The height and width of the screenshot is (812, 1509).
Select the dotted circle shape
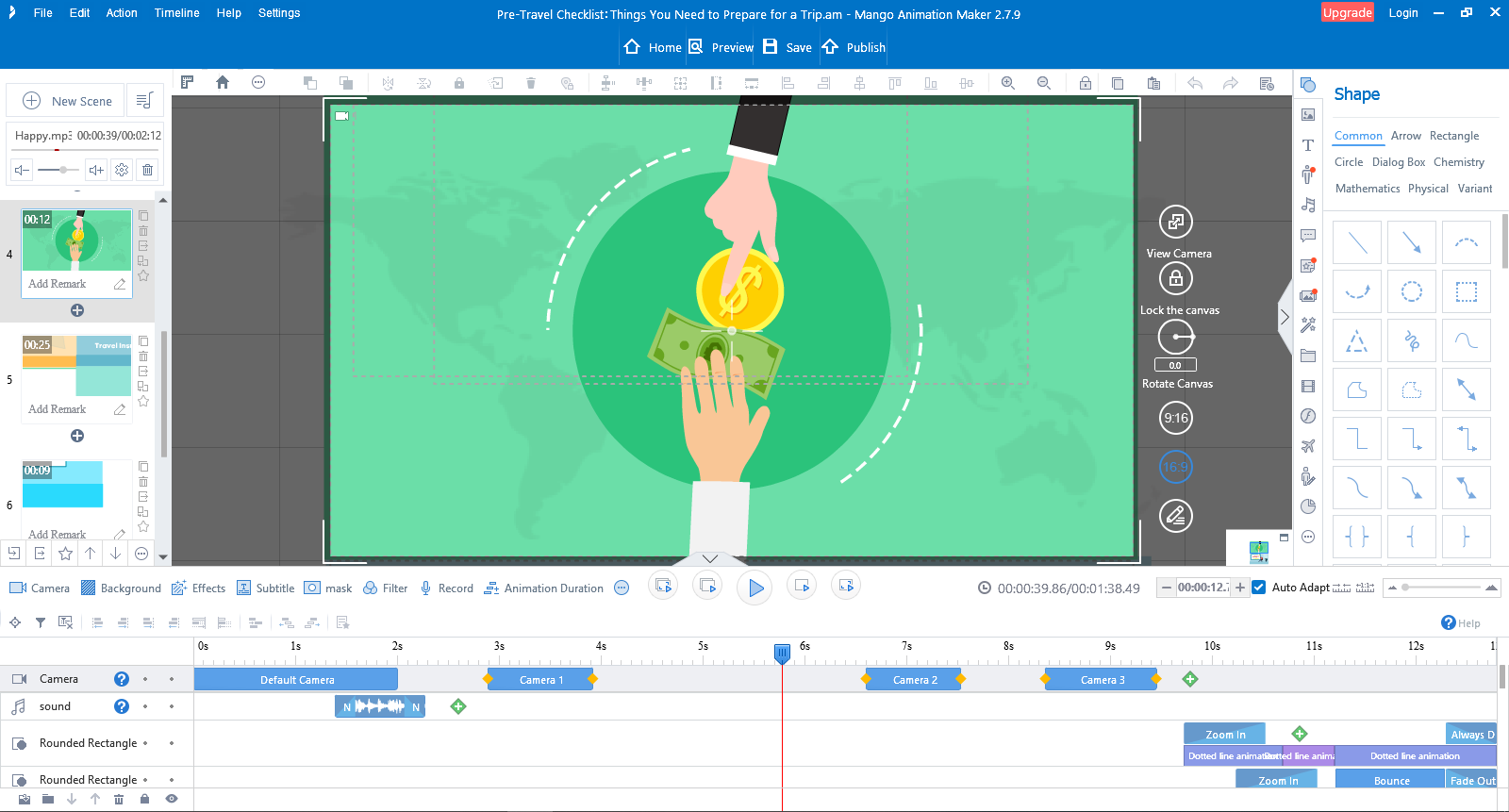click(x=1412, y=291)
